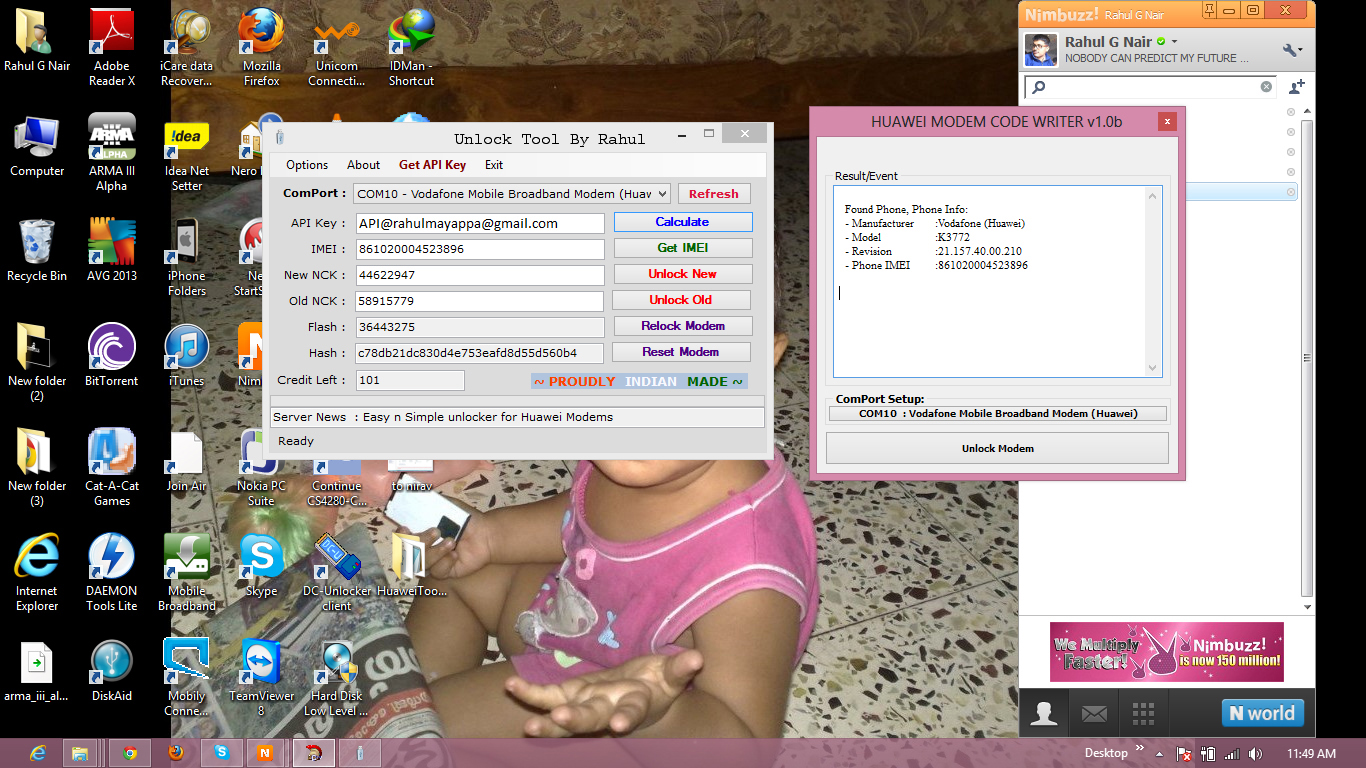Screen dimensions: 1366x768
Task: Click the Hash value field
Action: coord(480,353)
